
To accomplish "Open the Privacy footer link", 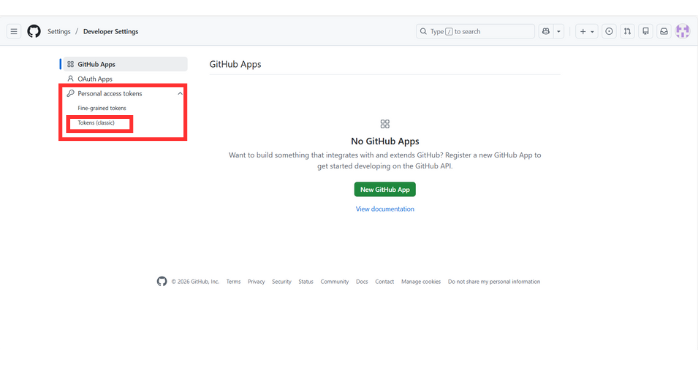I will click(x=256, y=282).
